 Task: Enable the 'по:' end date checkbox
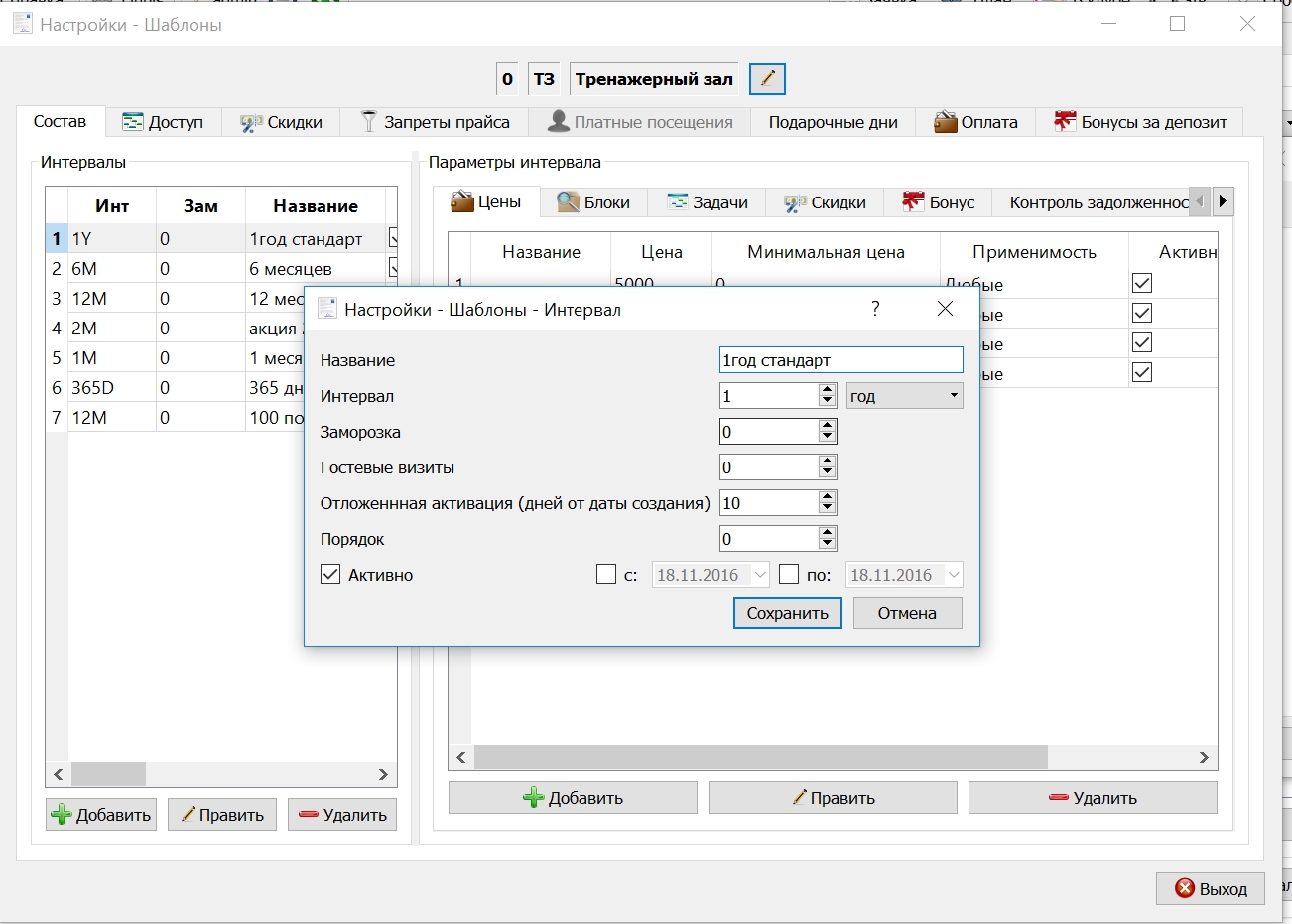(x=789, y=574)
